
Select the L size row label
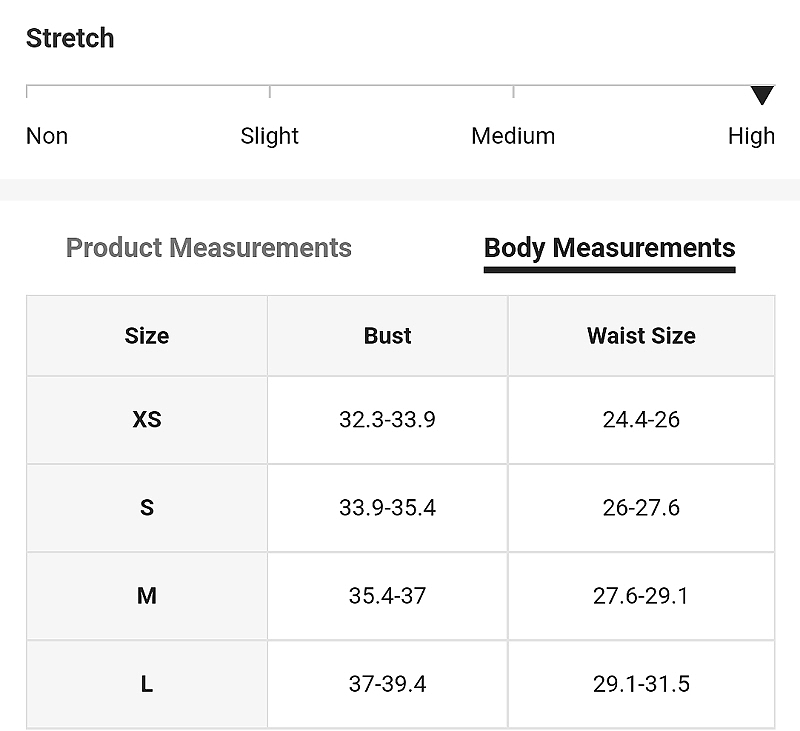(146, 684)
